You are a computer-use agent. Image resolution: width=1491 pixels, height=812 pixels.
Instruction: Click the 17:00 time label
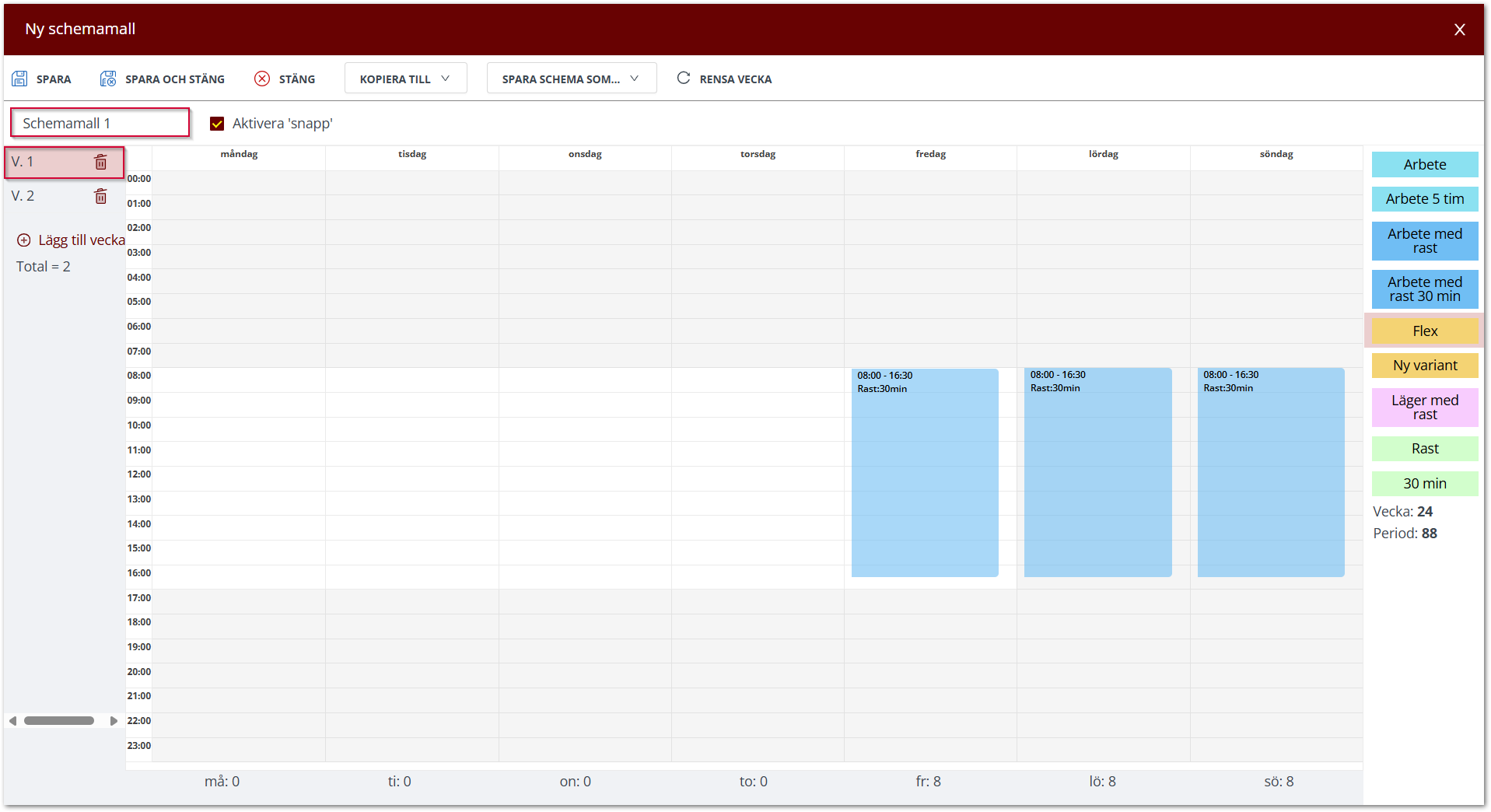(139, 598)
